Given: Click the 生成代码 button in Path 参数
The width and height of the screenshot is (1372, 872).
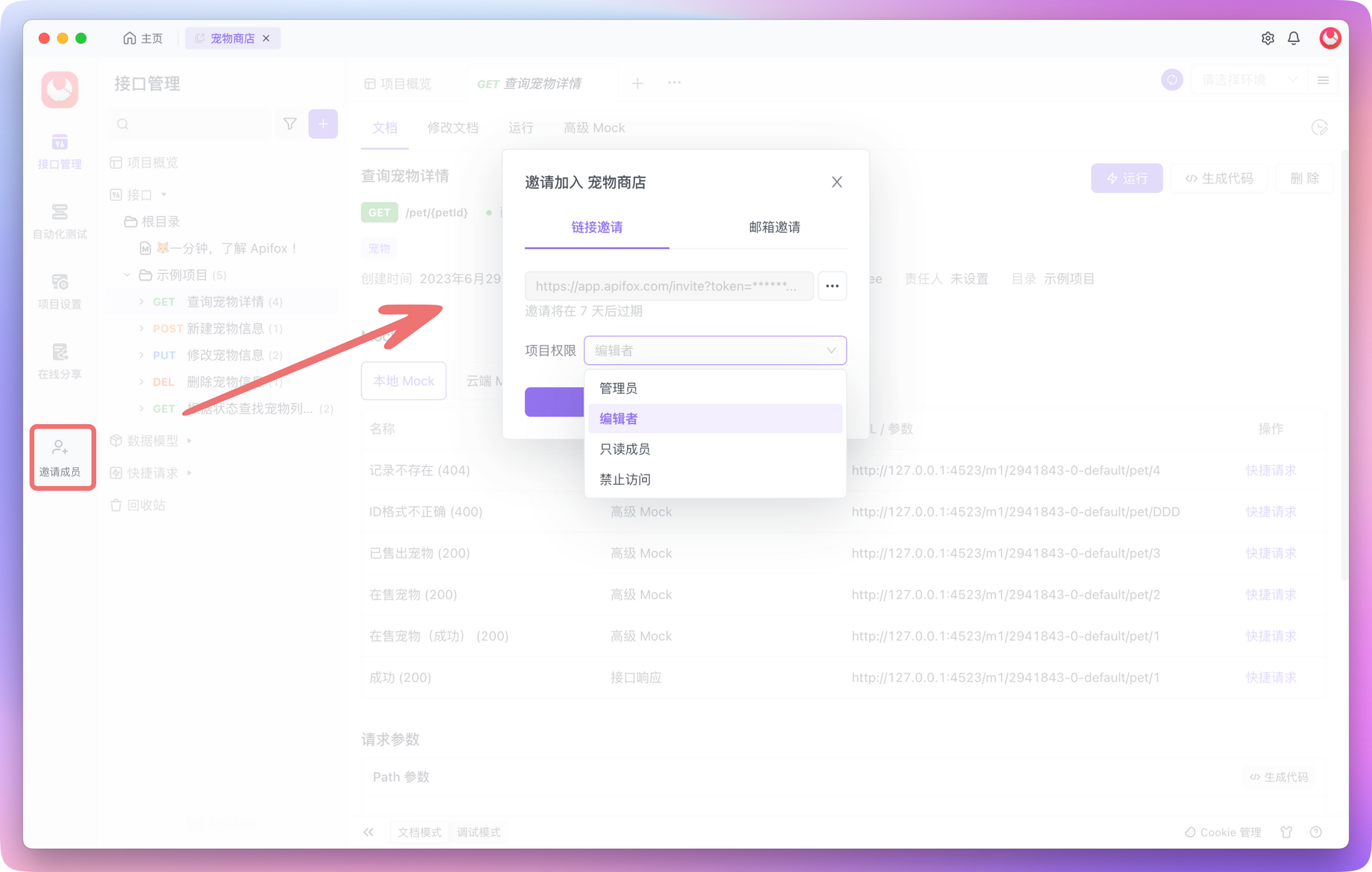Looking at the screenshot, I should pyautogui.click(x=1279, y=777).
